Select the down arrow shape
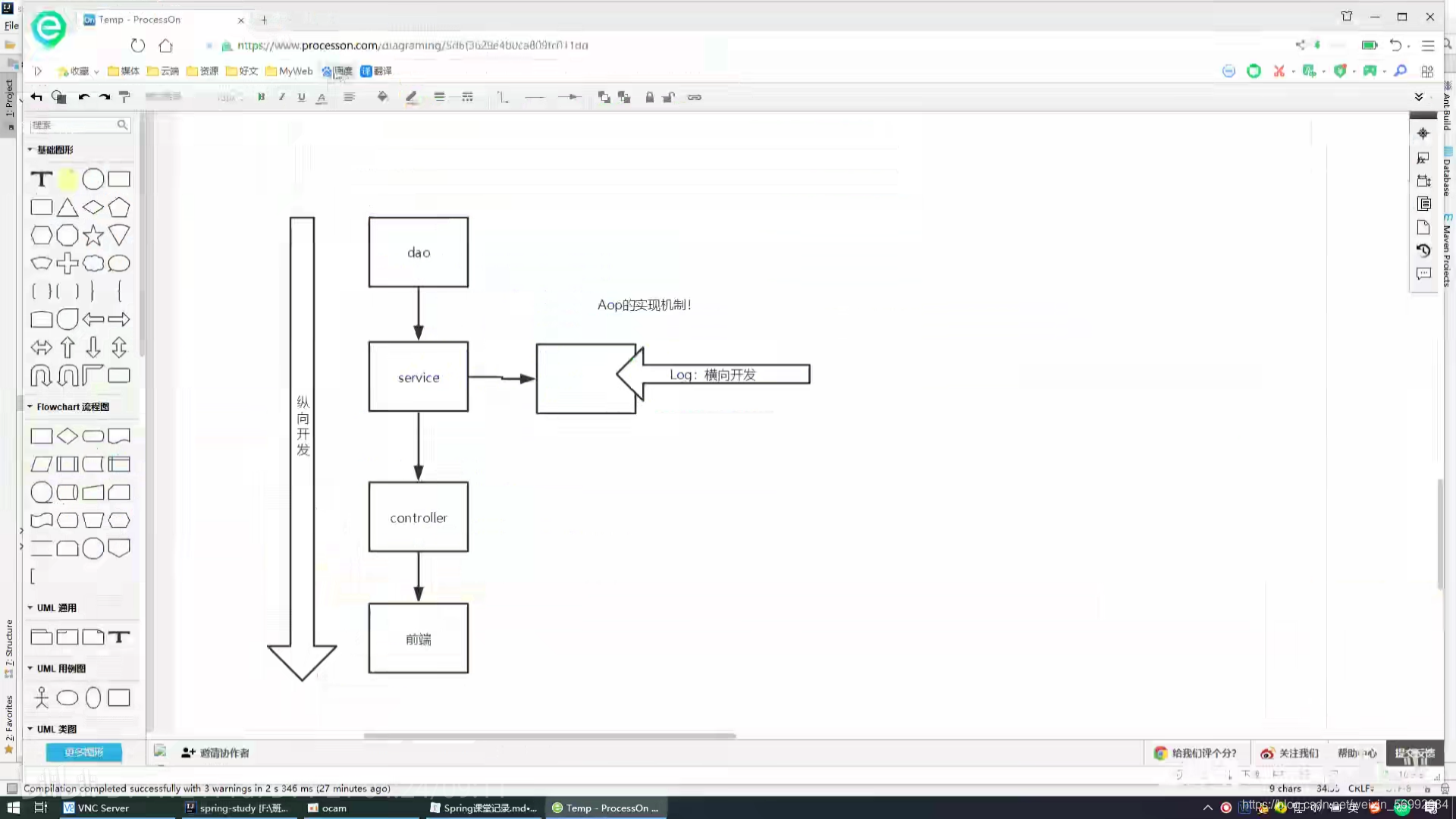 pyautogui.click(x=93, y=347)
